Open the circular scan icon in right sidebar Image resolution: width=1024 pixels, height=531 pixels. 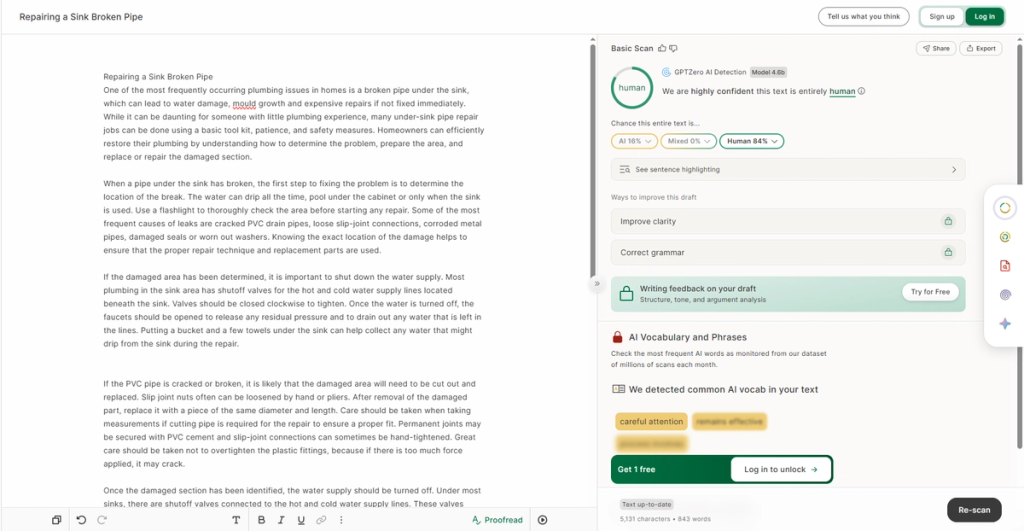[x=1004, y=208]
